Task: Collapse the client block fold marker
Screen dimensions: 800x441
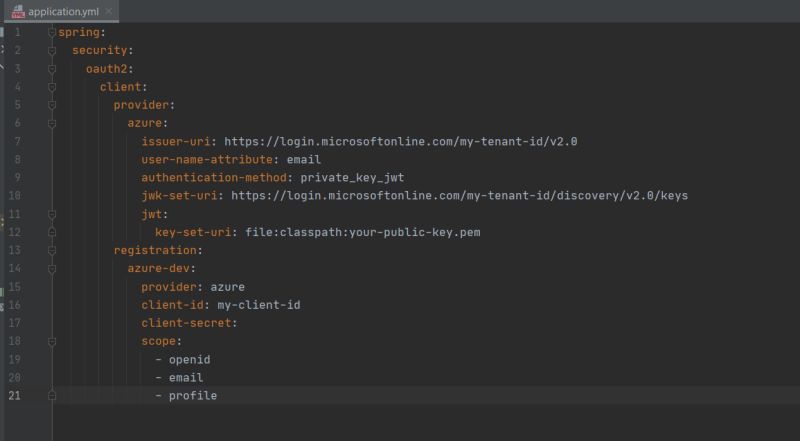Action: [52, 87]
